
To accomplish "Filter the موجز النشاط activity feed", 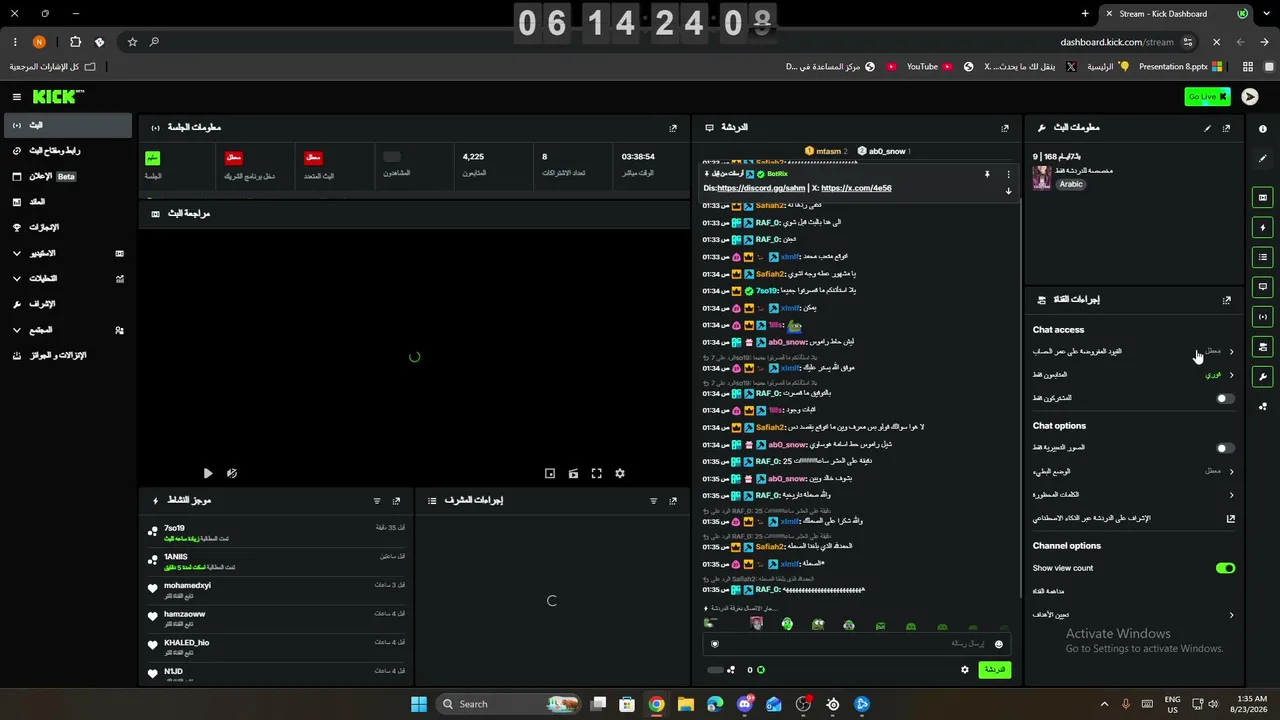I will pos(377,501).
